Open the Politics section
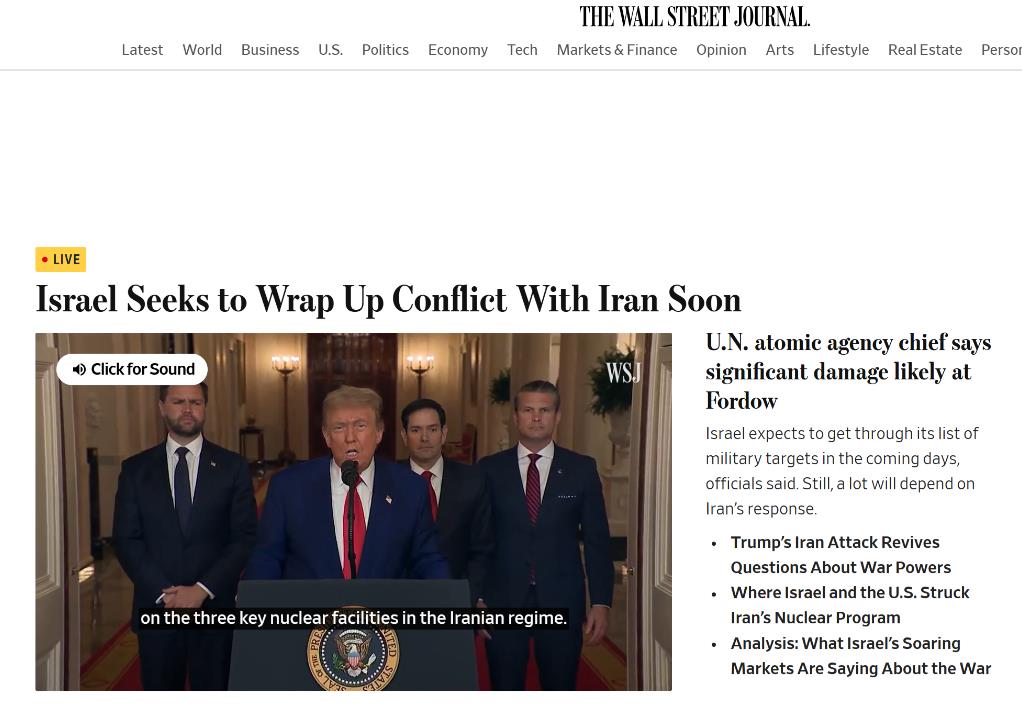 pos(385,50)
